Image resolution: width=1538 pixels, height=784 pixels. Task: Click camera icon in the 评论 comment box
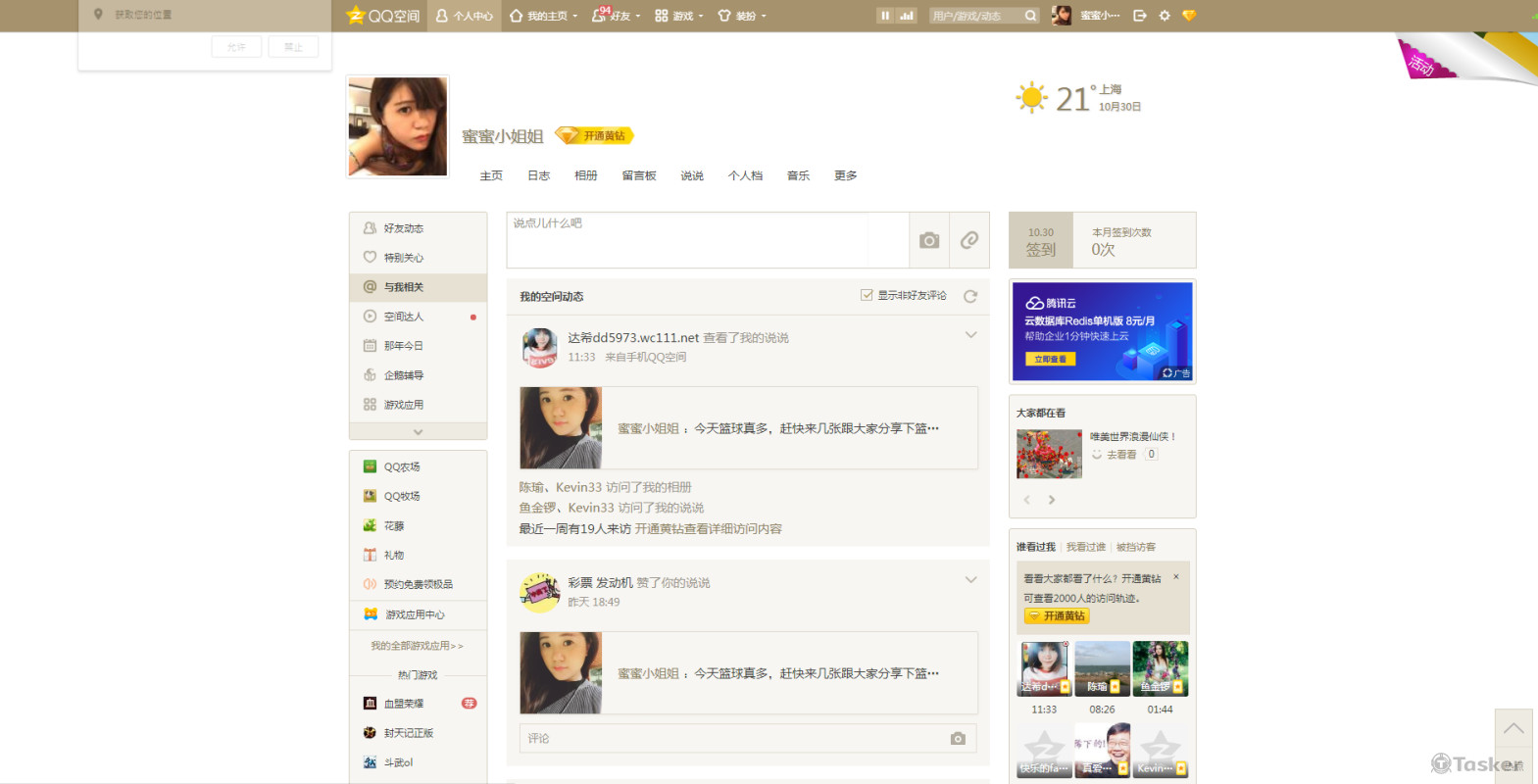point(958,738)
